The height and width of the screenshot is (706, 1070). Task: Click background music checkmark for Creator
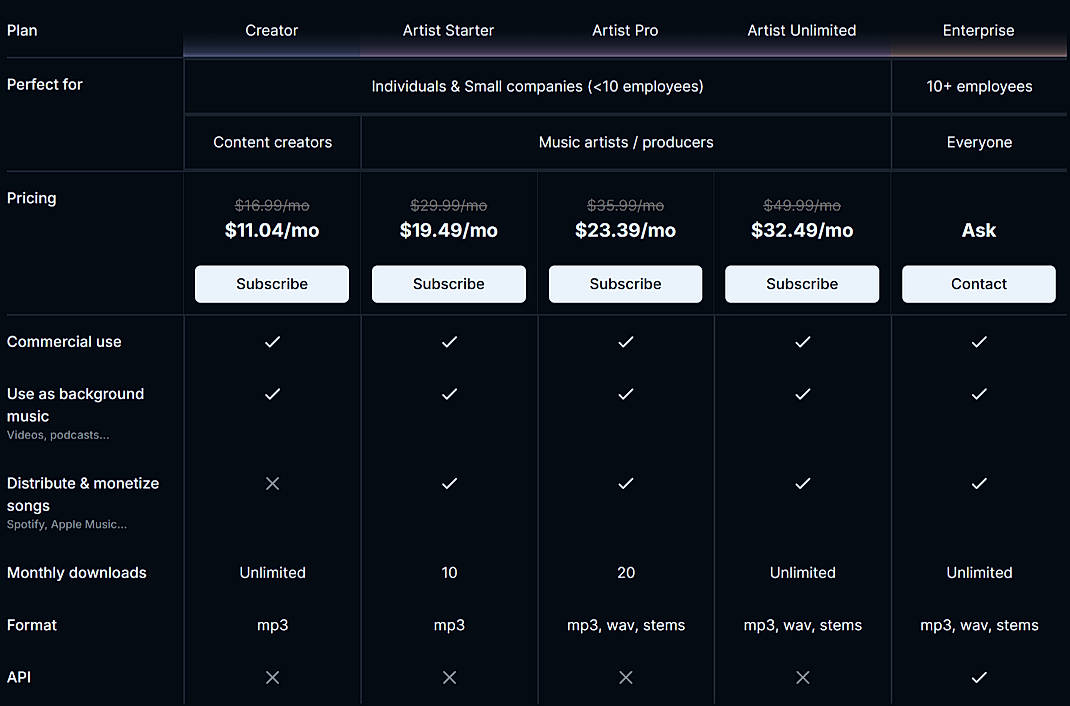point(272,394)
